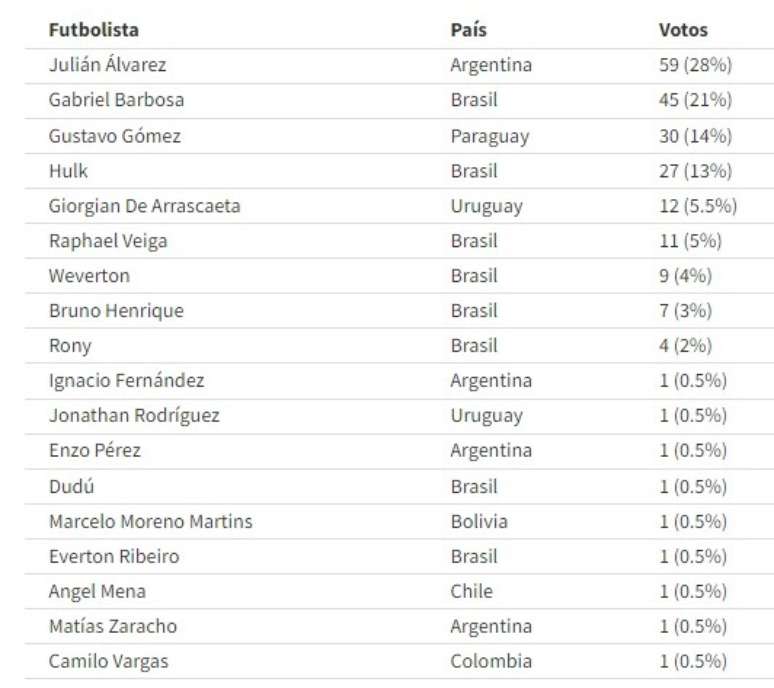Click the Camilo Vargas name

[108, 661]
